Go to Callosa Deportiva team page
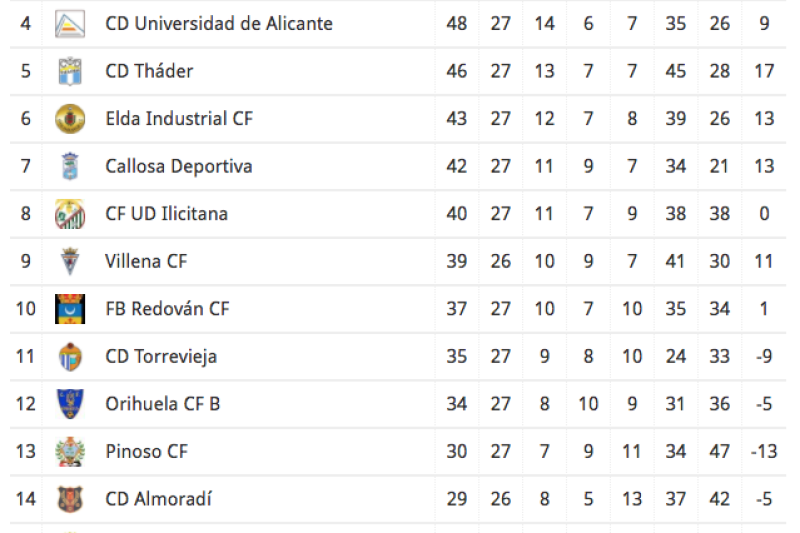This screenshot has width=800, height=533. 178,166
